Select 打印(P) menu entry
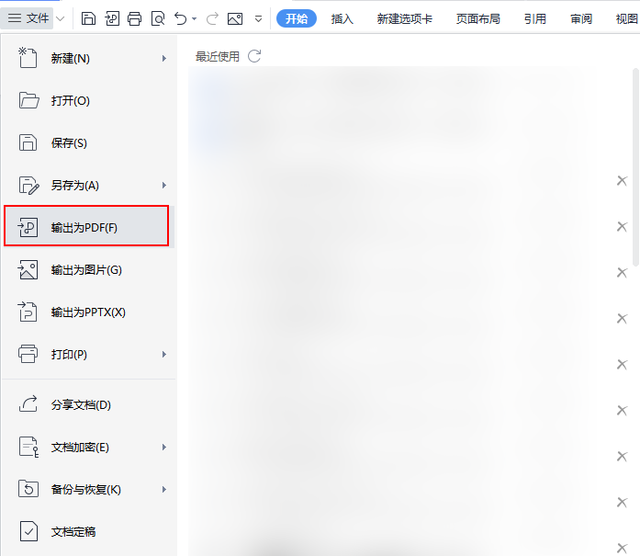 (90, 354)
